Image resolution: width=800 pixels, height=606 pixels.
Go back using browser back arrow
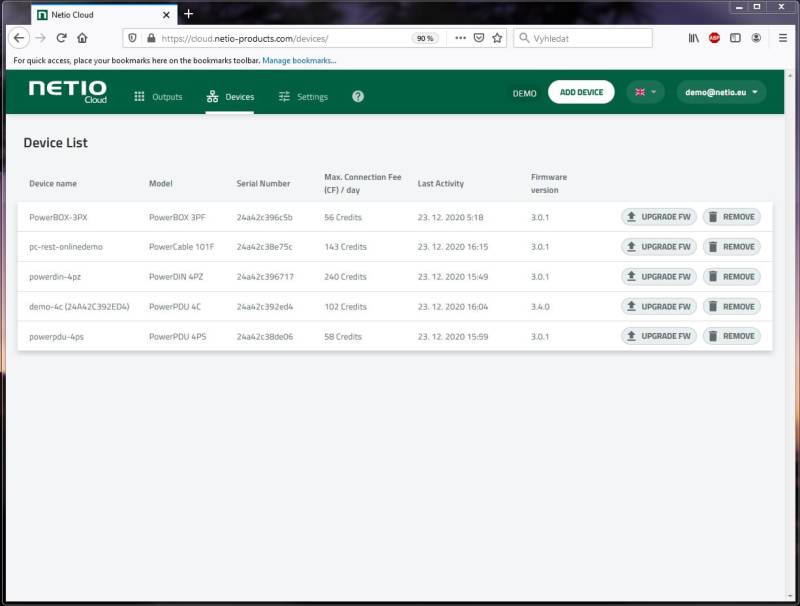click(x=19, y=38)
